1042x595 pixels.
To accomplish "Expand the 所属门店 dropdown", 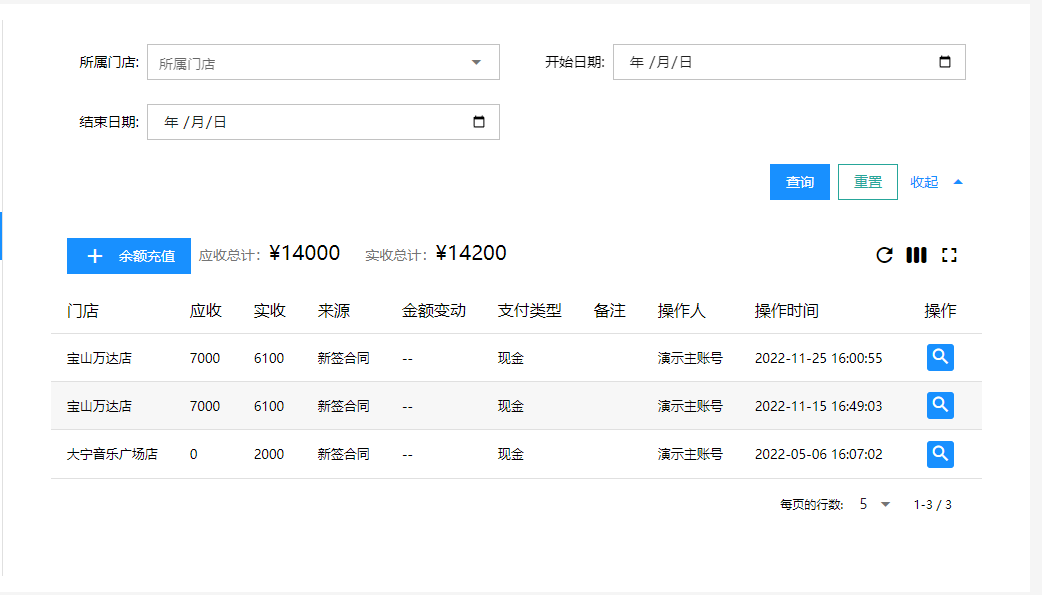I will coord(476,62).
